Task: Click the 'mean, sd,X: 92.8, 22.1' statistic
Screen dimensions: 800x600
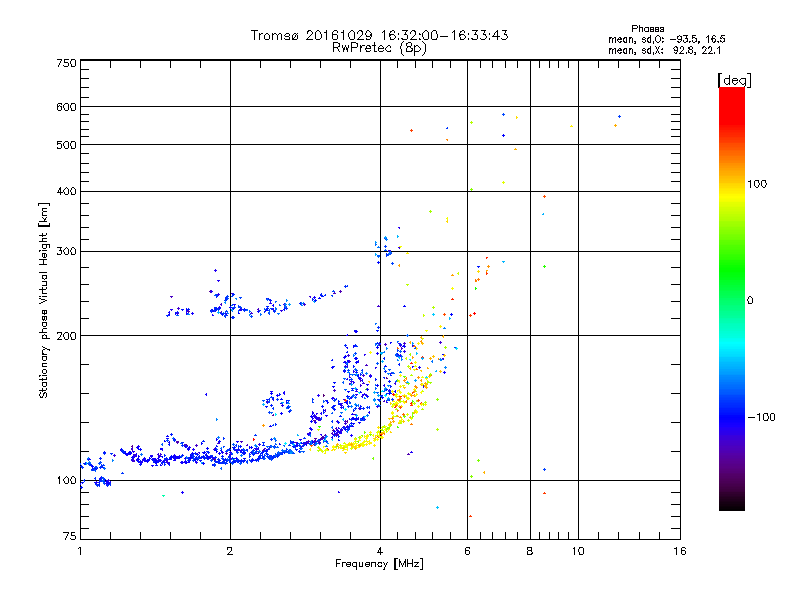Action: point(664,51)
